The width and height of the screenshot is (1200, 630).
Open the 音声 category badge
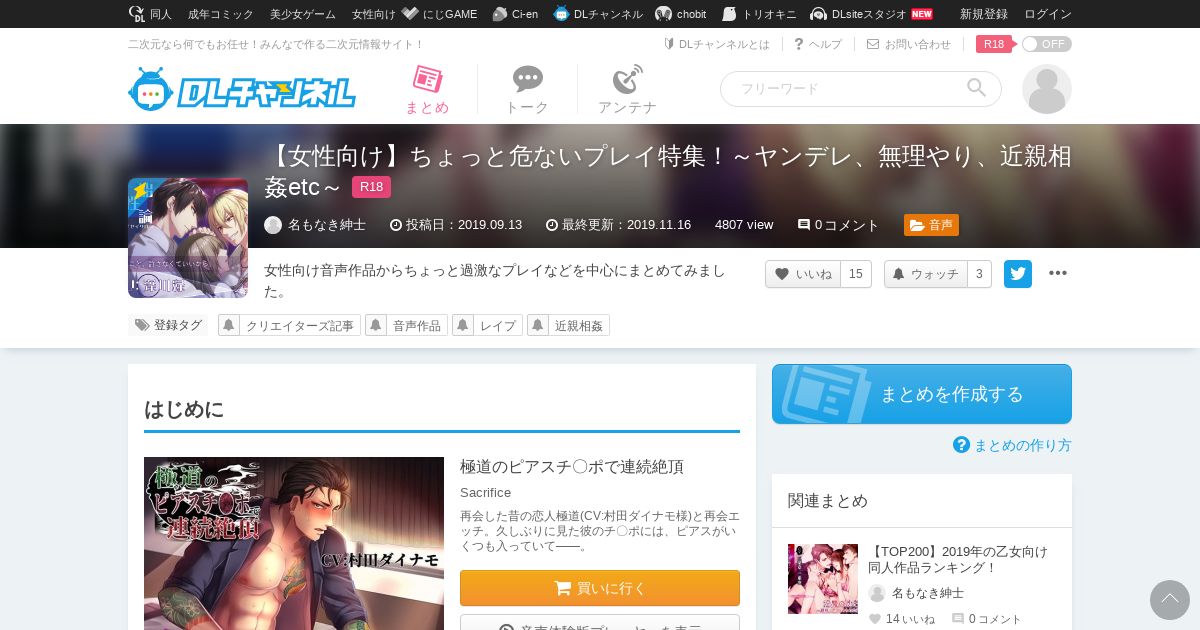click(x=931, y=225)
